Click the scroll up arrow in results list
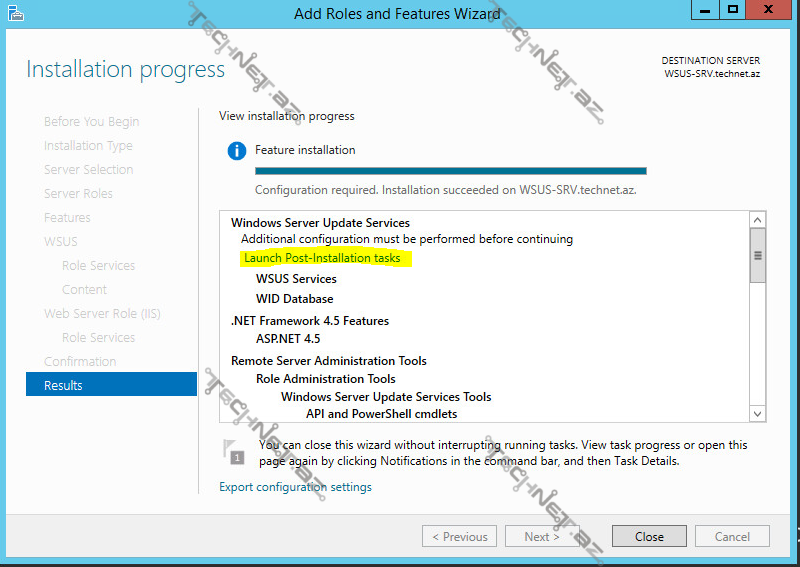 click(758, 220)
